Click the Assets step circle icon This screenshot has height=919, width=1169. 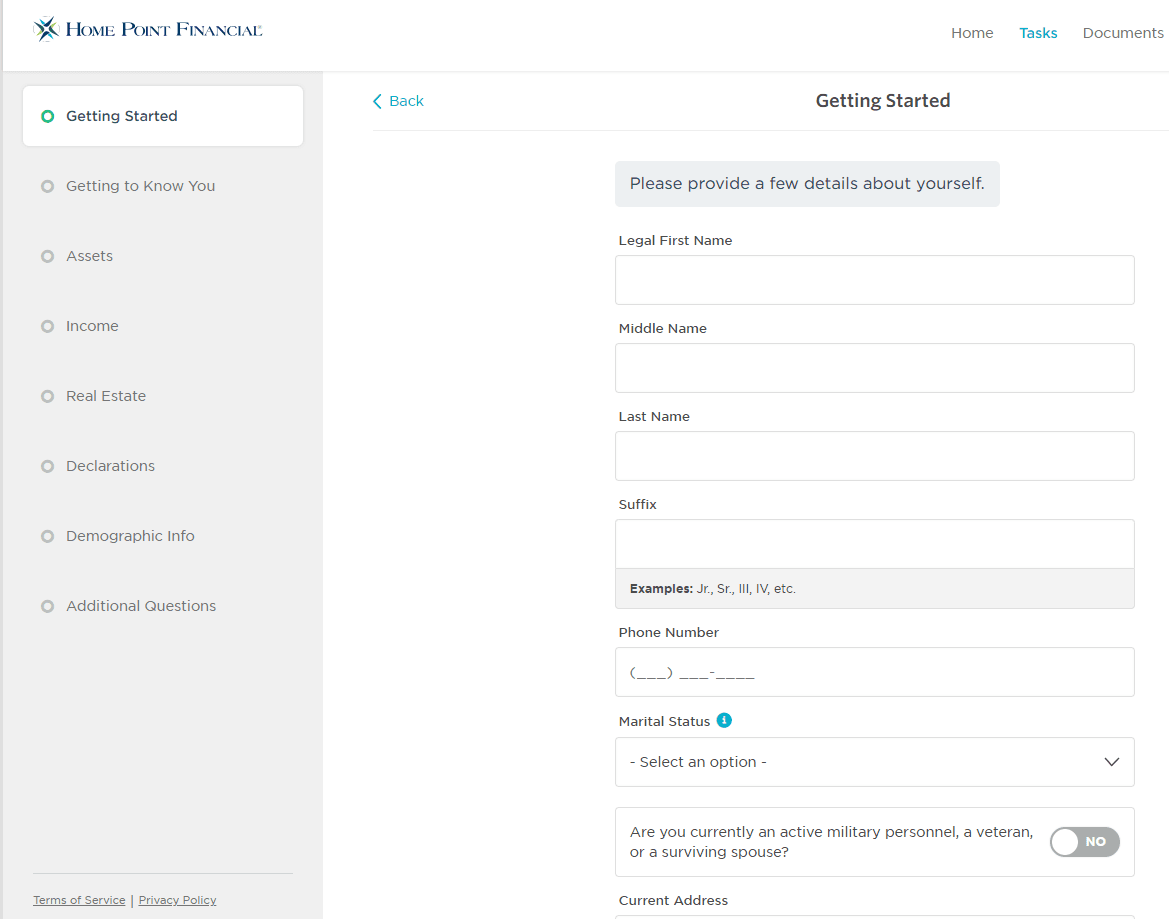[x=47, y=256]
